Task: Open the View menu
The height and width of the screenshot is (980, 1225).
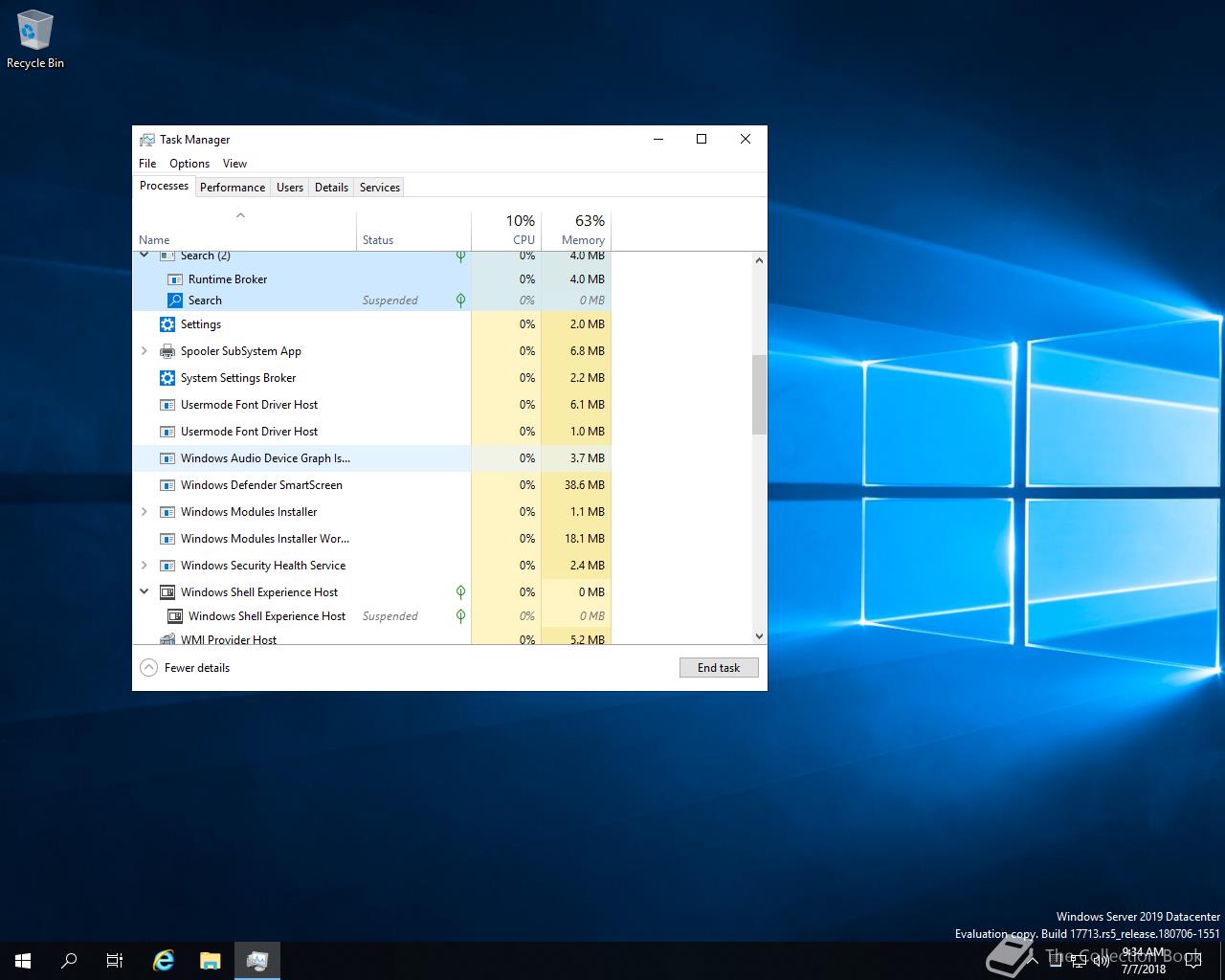Action: [234, 164]
